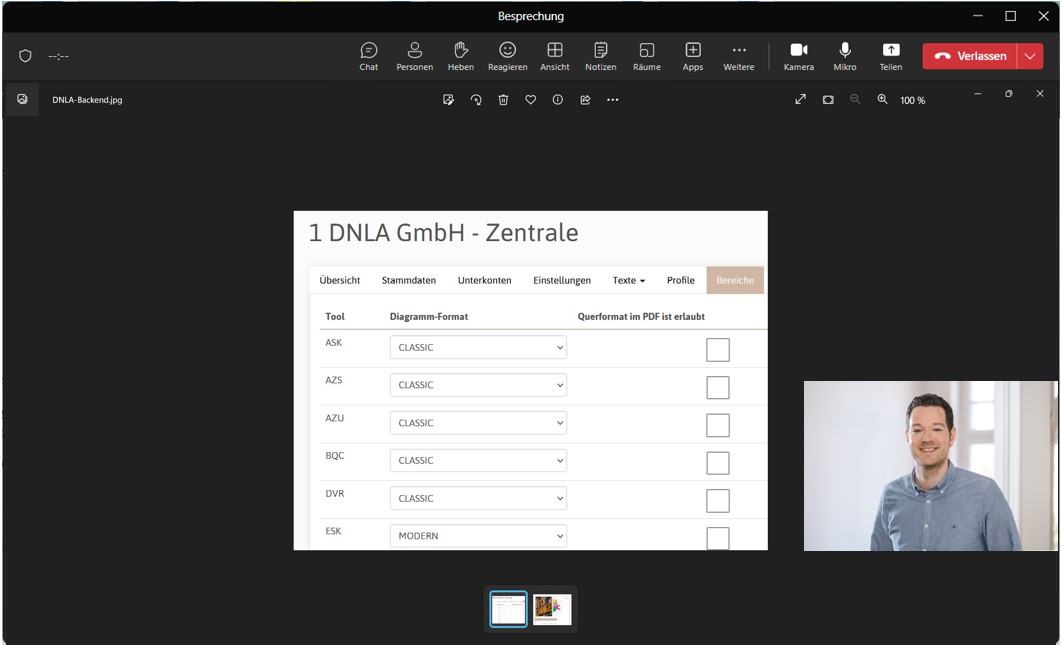
Task: Select the Bereiche tab
Action: [x=735, y=280]
